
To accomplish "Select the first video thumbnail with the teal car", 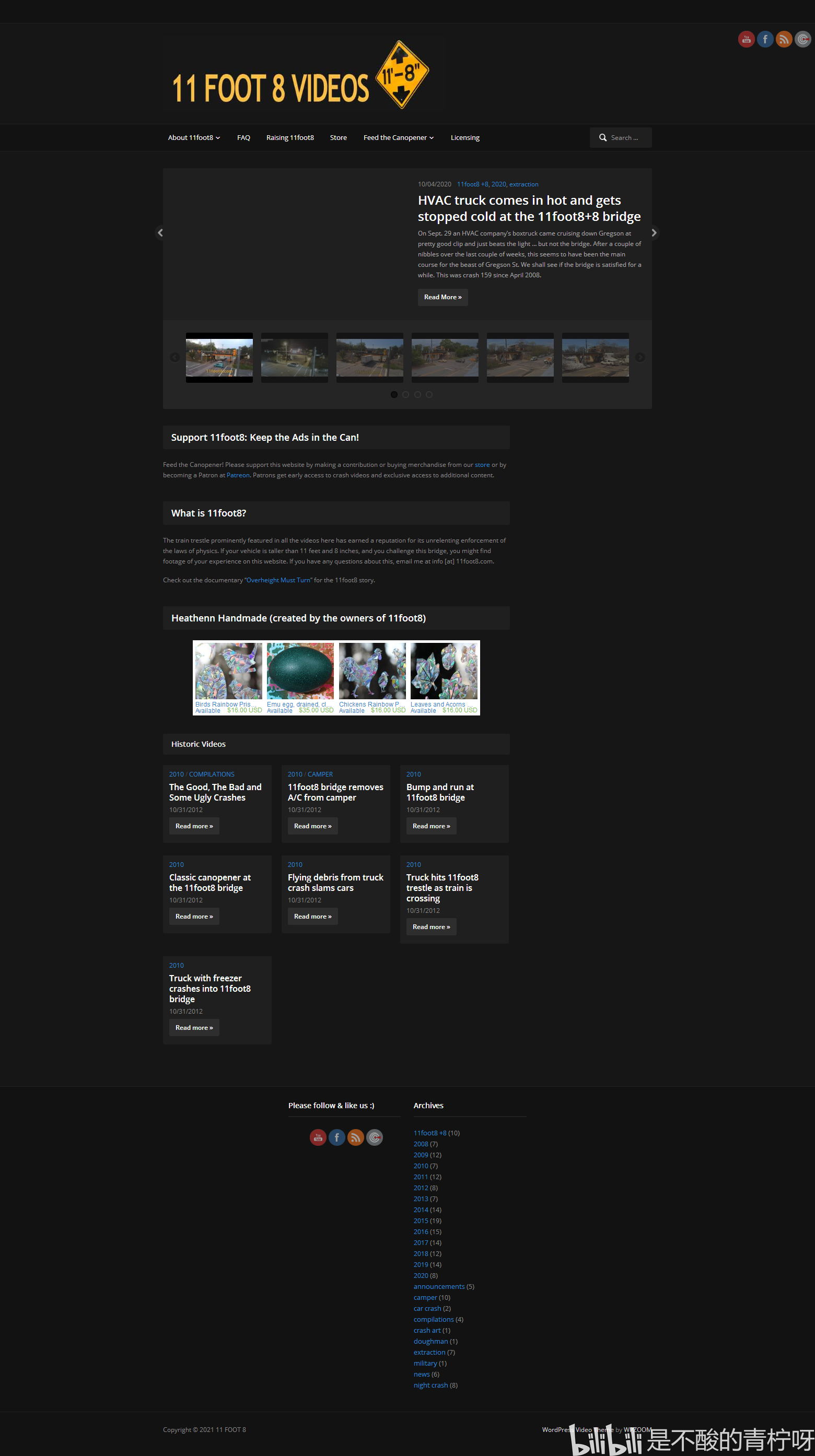I will (219, 358).
